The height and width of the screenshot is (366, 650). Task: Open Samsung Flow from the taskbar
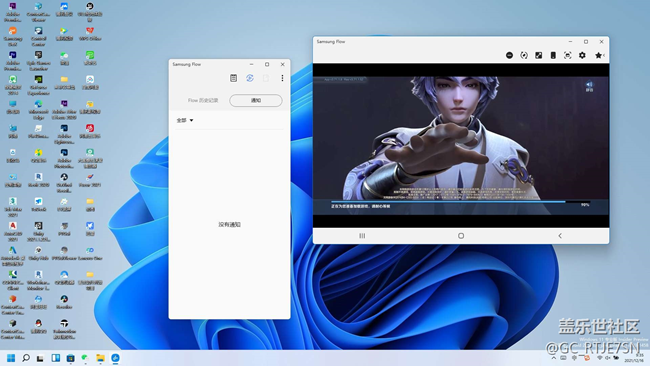point(116,358)
